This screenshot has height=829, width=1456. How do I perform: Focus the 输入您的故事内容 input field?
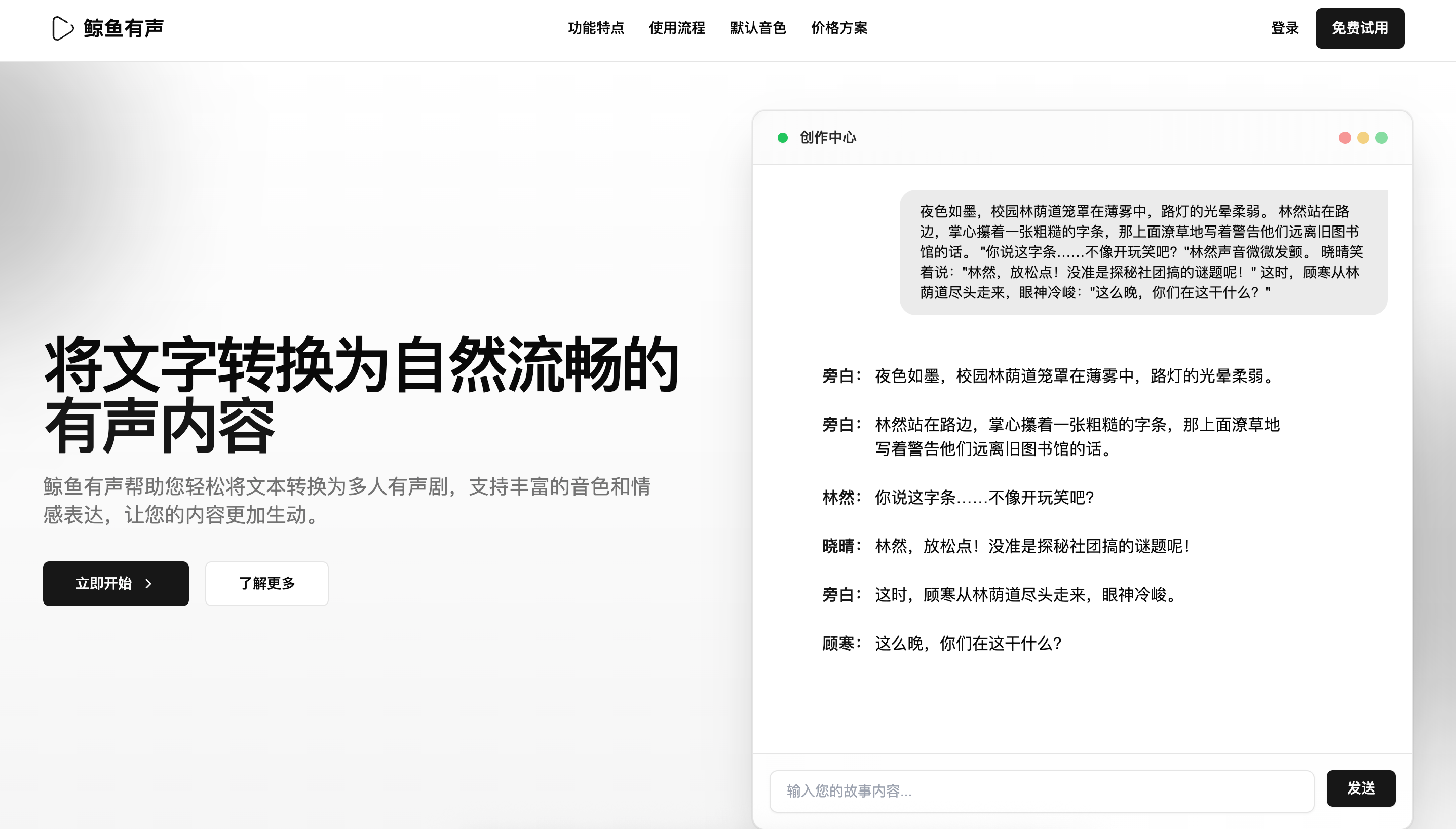pyautogui.click(x=1041, y=791)
